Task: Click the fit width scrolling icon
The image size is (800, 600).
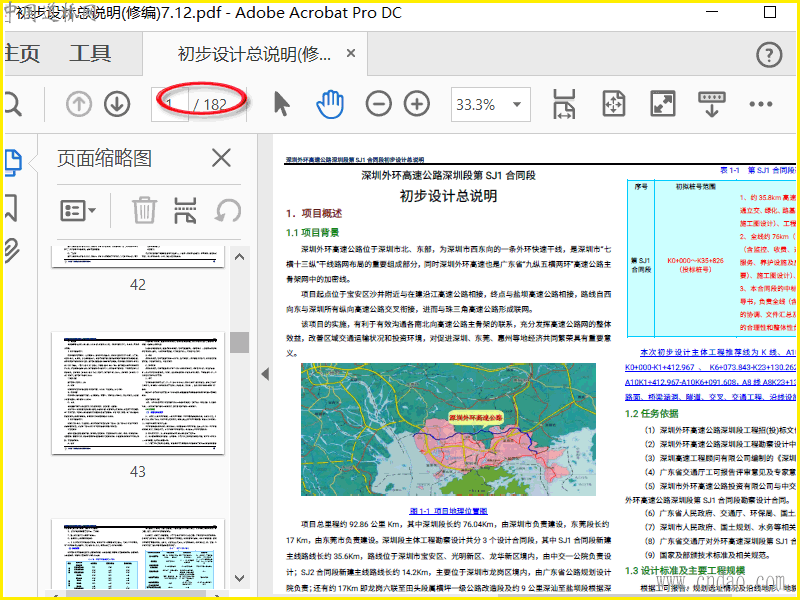Action: [565, 104]
